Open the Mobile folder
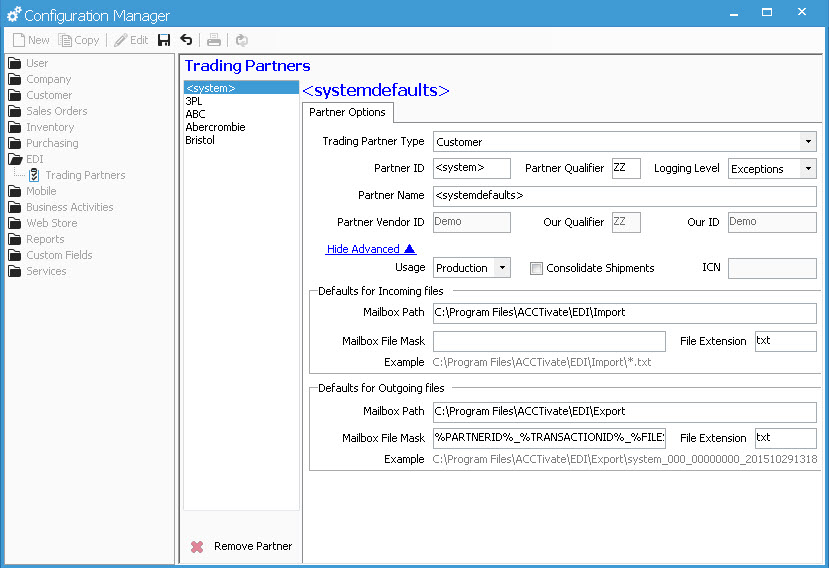 pos(15,191)
